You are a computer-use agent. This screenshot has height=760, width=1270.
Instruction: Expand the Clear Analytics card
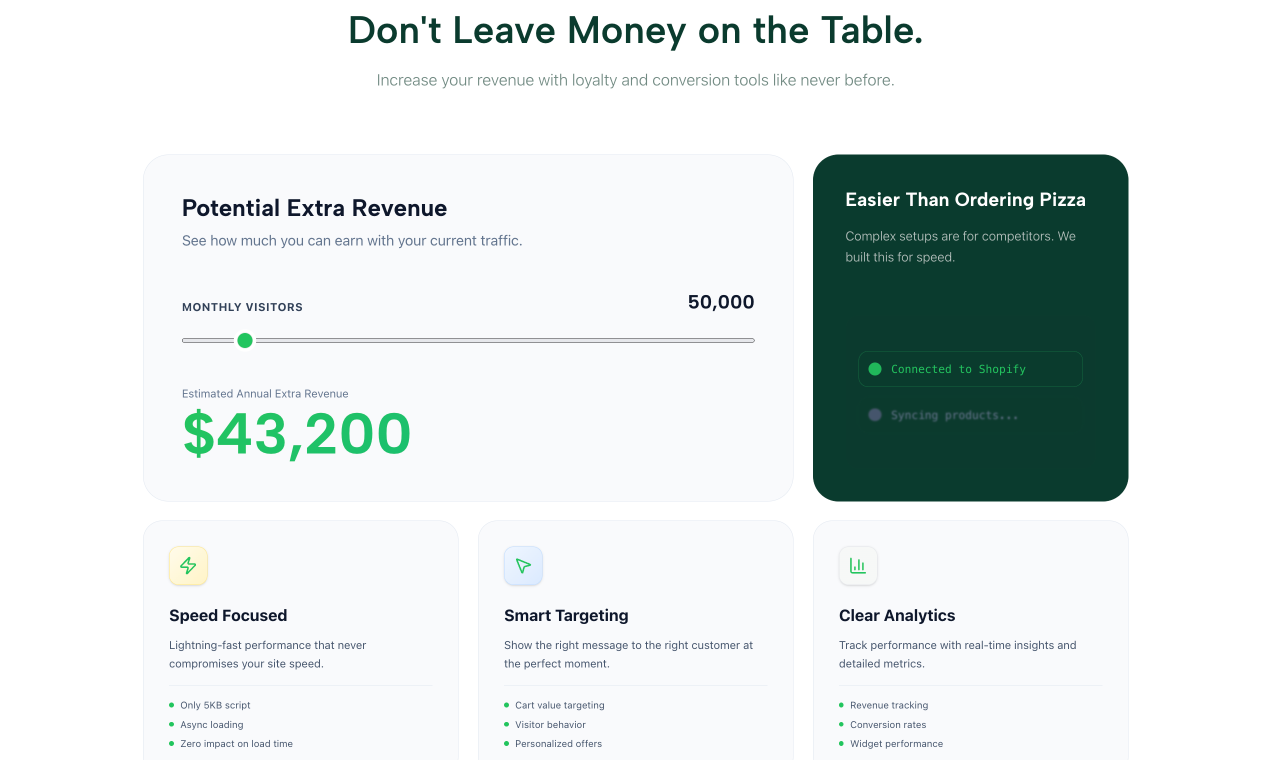(970, 640)
